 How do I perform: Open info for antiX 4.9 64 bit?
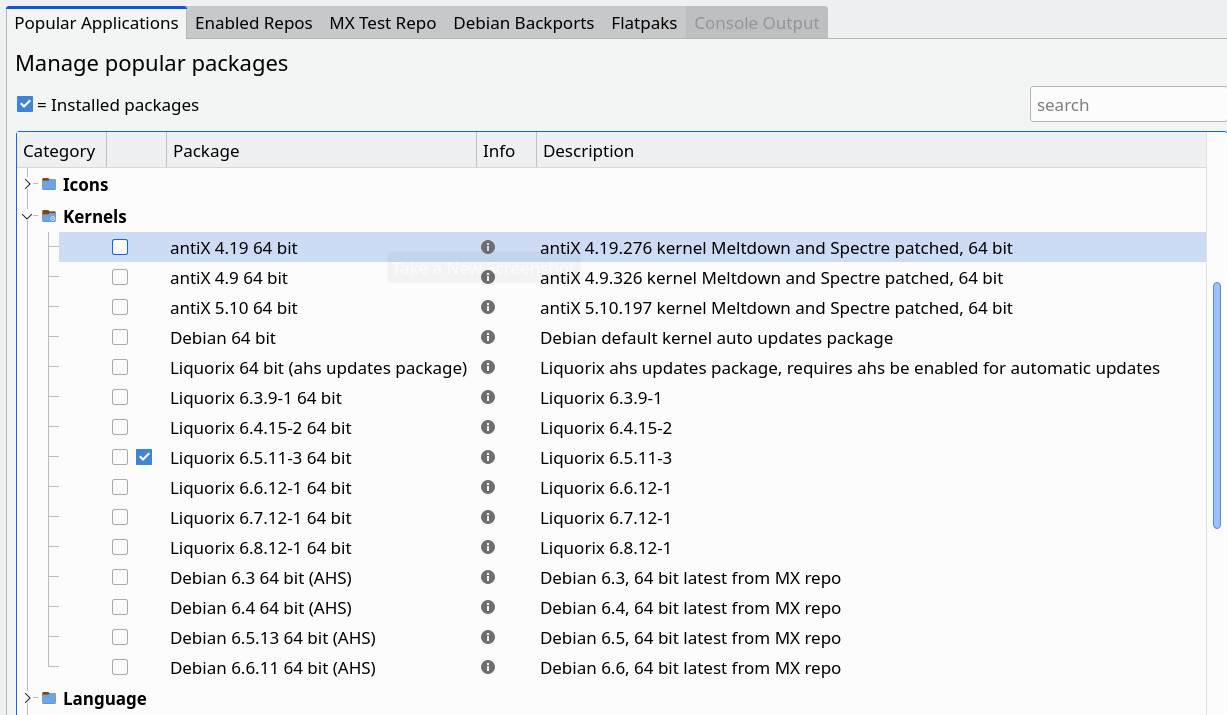click(488, 277)
